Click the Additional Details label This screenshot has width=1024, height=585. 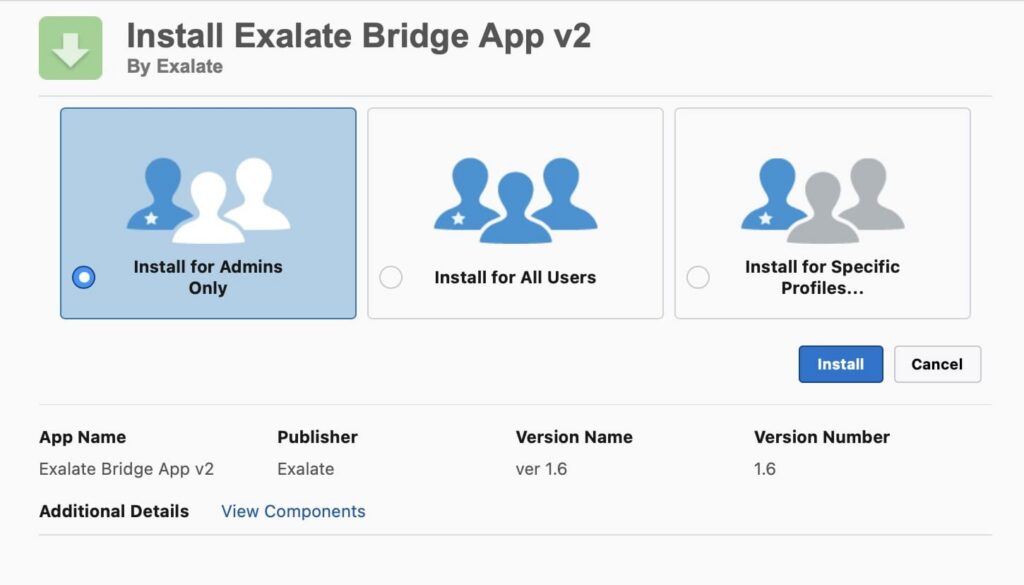pyautogui.click(x=114, y=511)
